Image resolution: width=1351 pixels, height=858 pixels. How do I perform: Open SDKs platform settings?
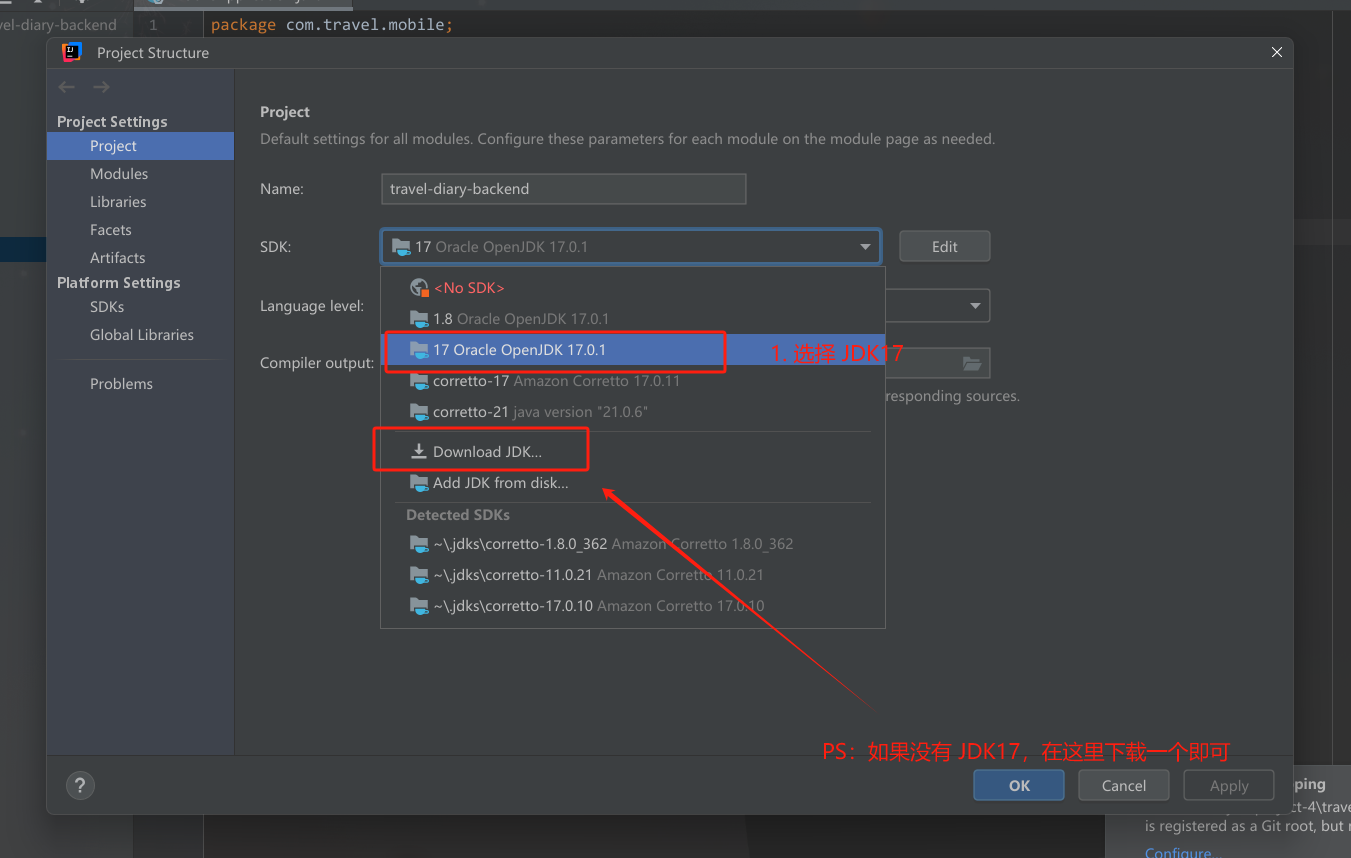point(140,307)
